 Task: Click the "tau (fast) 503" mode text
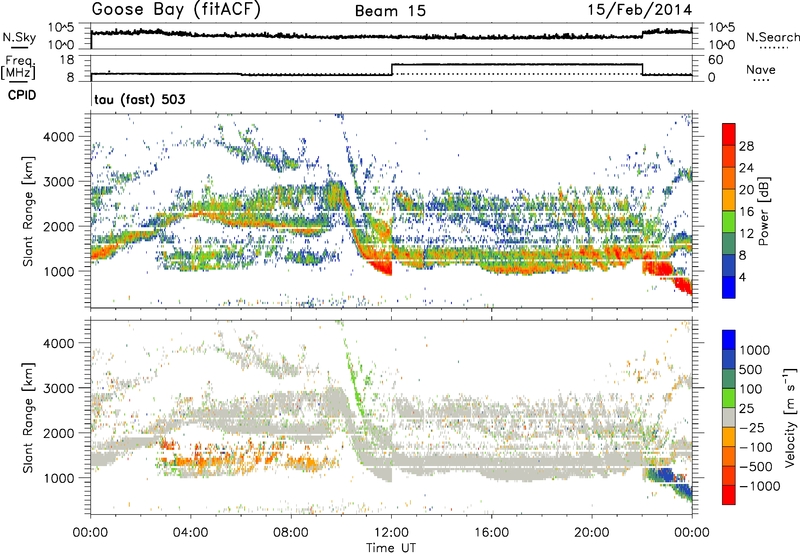[140, 99]
